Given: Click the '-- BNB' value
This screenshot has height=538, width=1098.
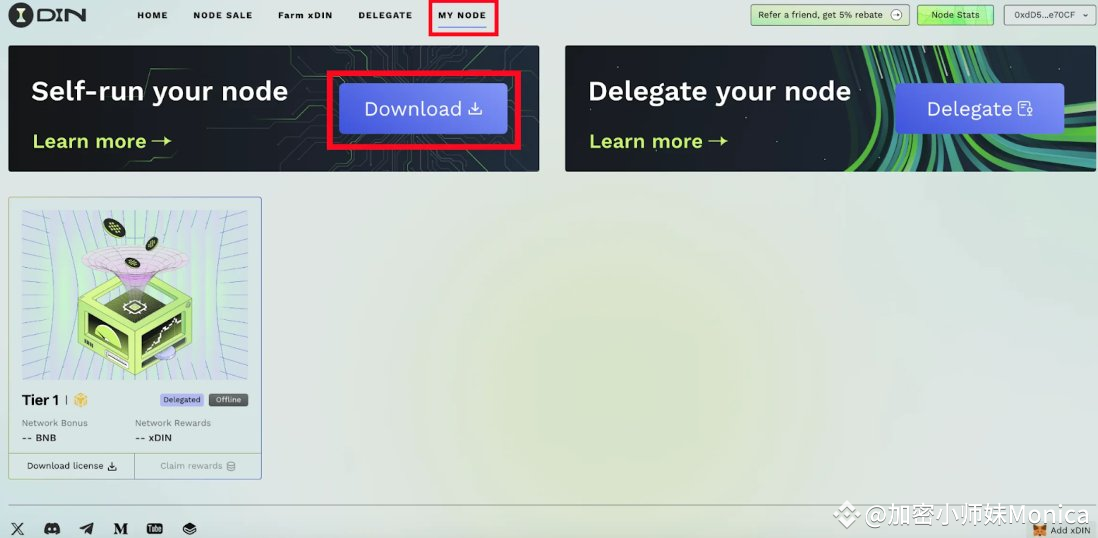Looking at the screenshot, I should 39,438.
